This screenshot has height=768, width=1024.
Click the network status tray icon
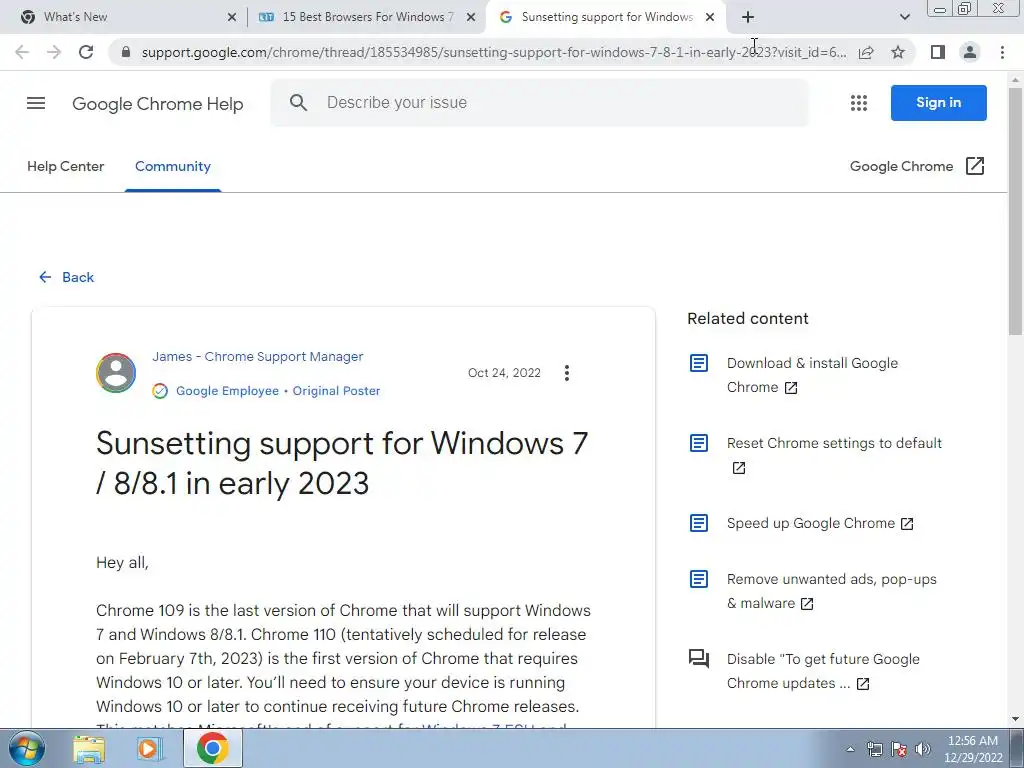[874, 749]
